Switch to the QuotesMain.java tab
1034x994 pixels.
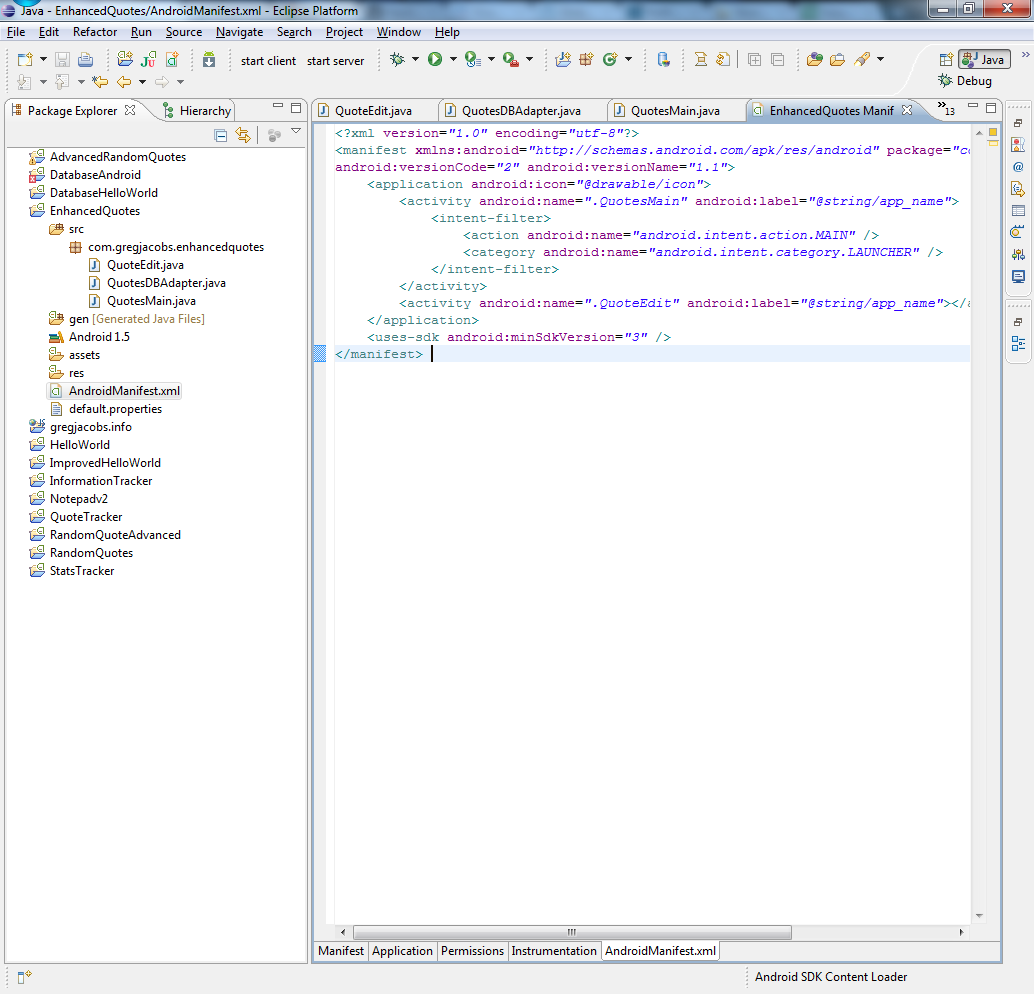(674, 110)
